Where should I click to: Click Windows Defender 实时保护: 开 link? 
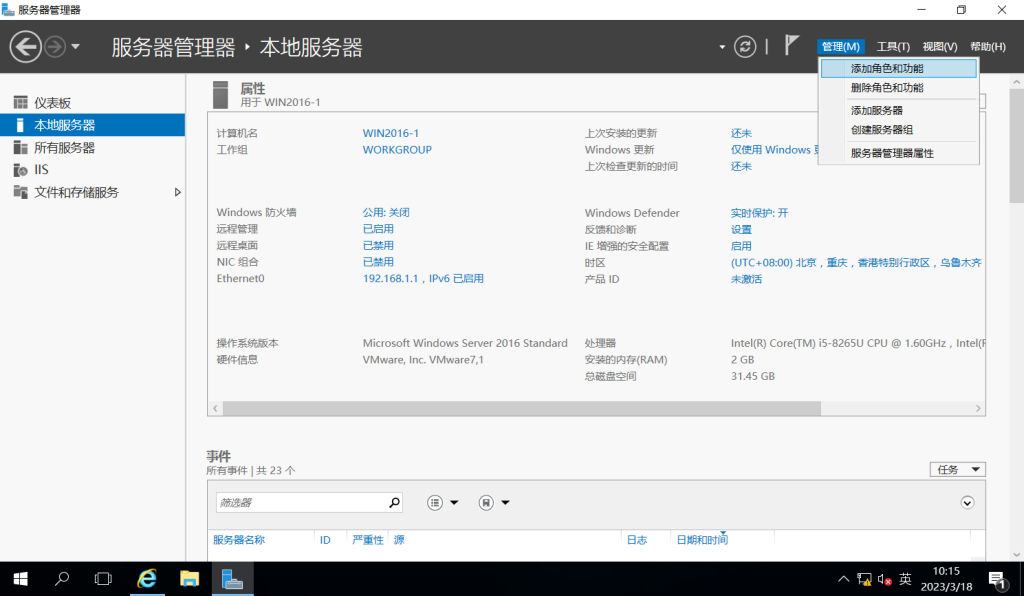[x=760, y=213]
